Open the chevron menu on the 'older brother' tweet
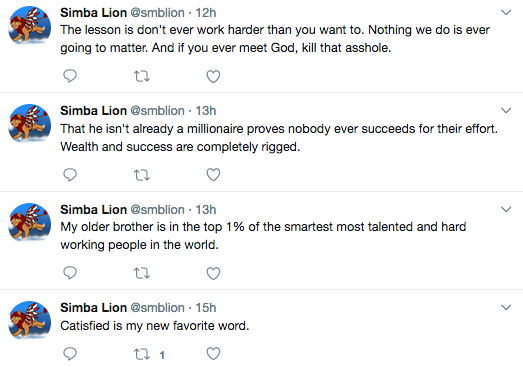 point(506,210)
